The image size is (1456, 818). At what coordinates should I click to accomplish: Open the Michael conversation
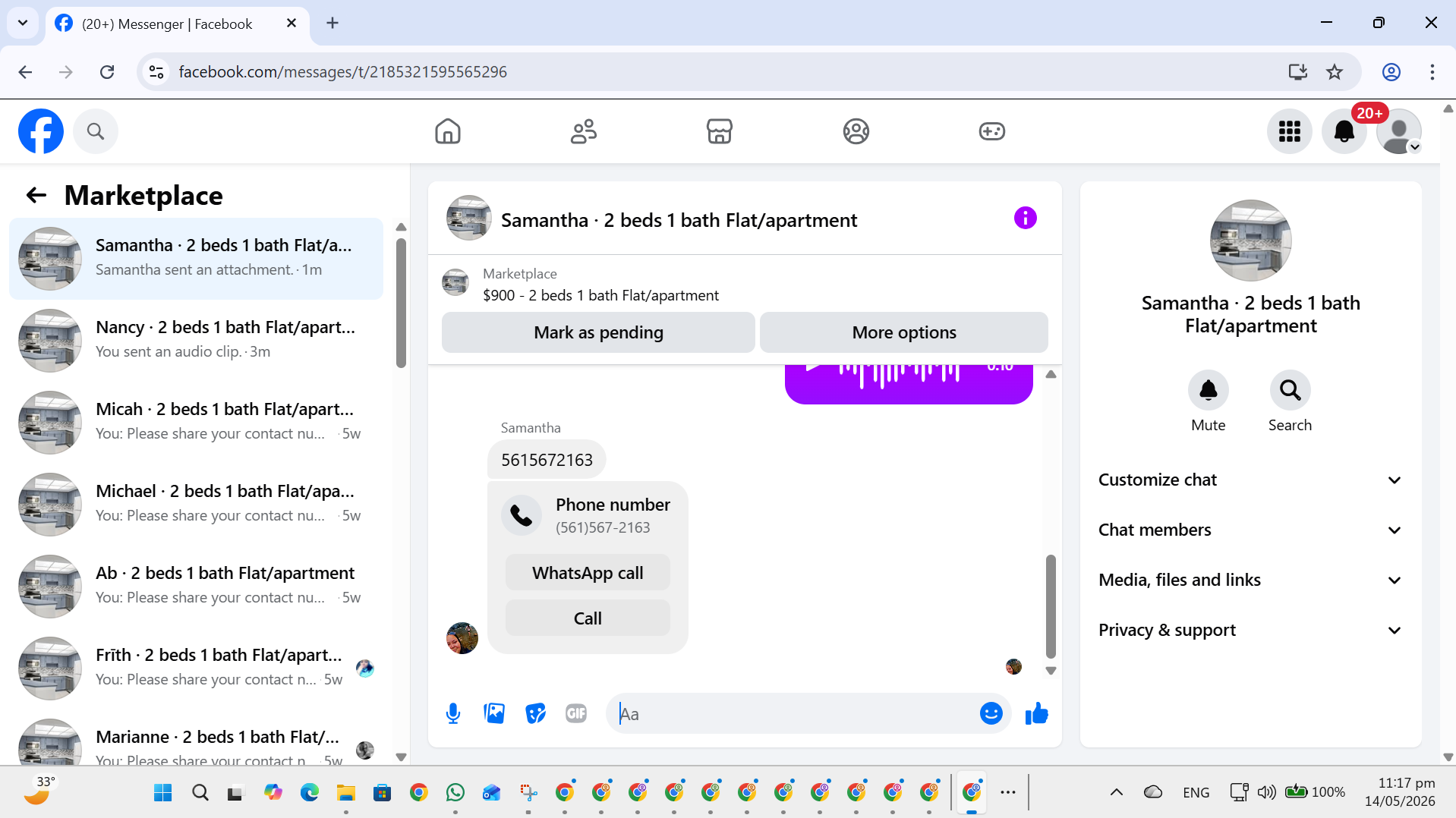tap(196, 505)
